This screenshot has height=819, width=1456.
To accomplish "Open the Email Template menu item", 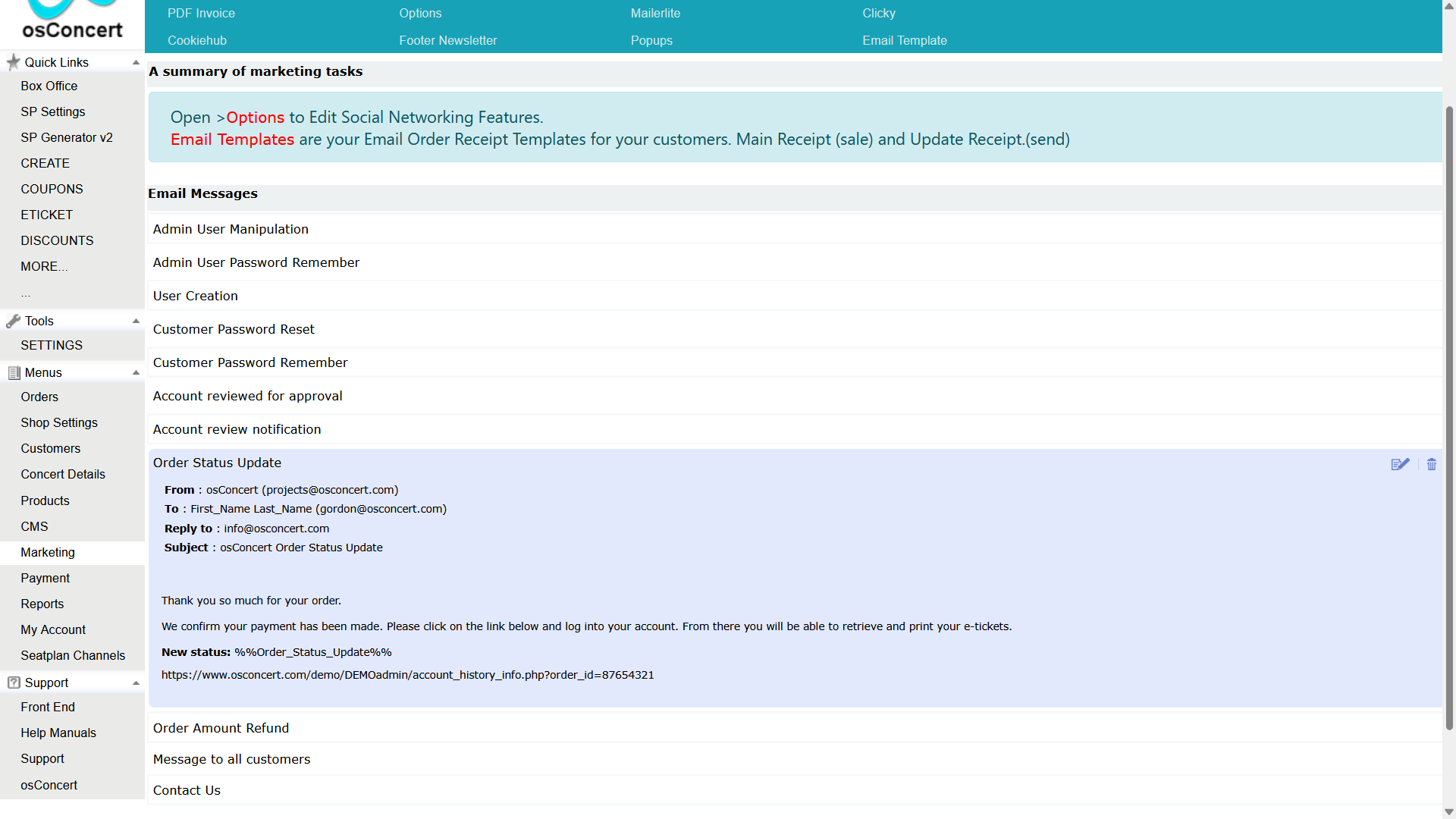I will (905, 40).
